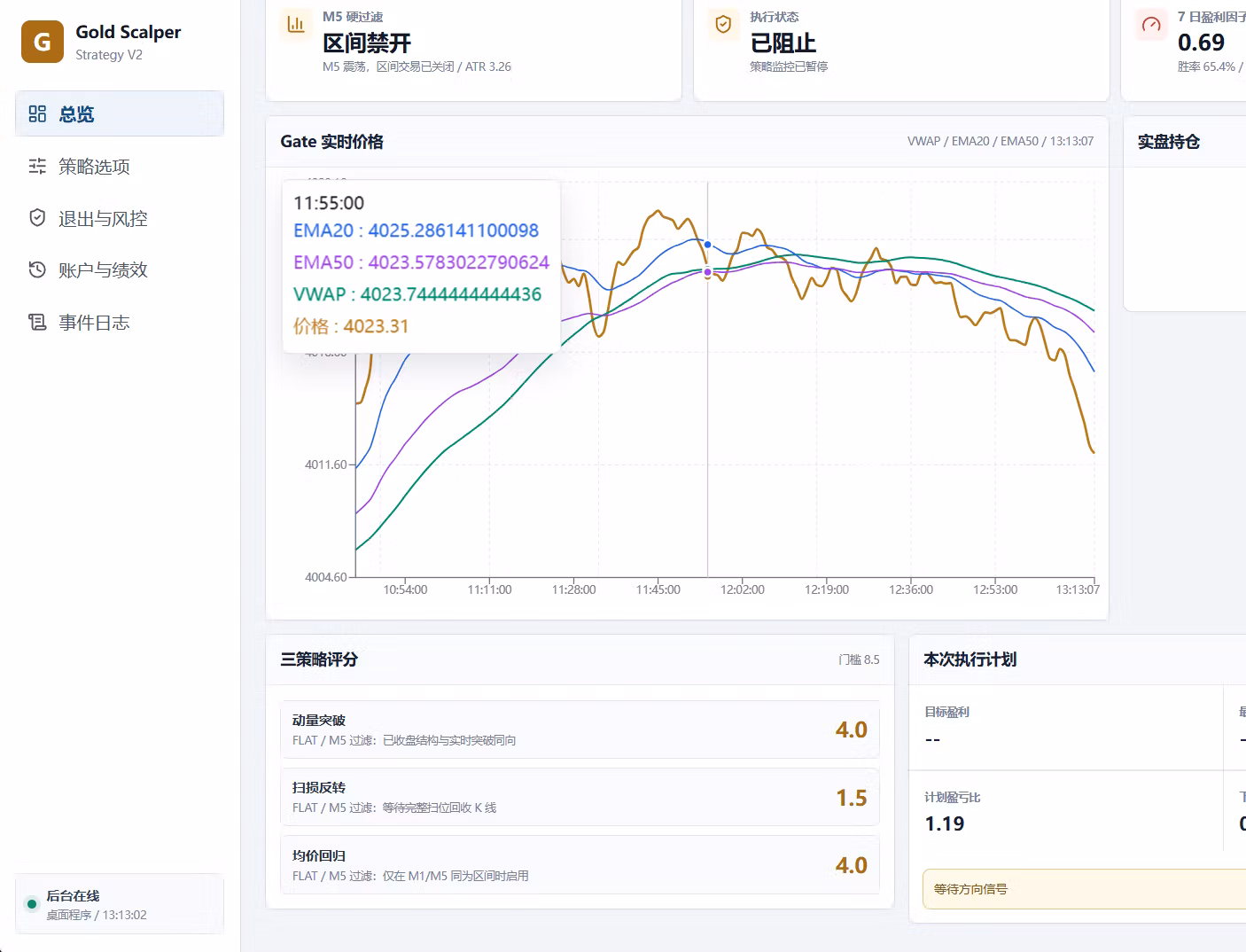Click the 实盘持仓 panel heading
Screen dimensions: 1246x952
coord(1169,142)
